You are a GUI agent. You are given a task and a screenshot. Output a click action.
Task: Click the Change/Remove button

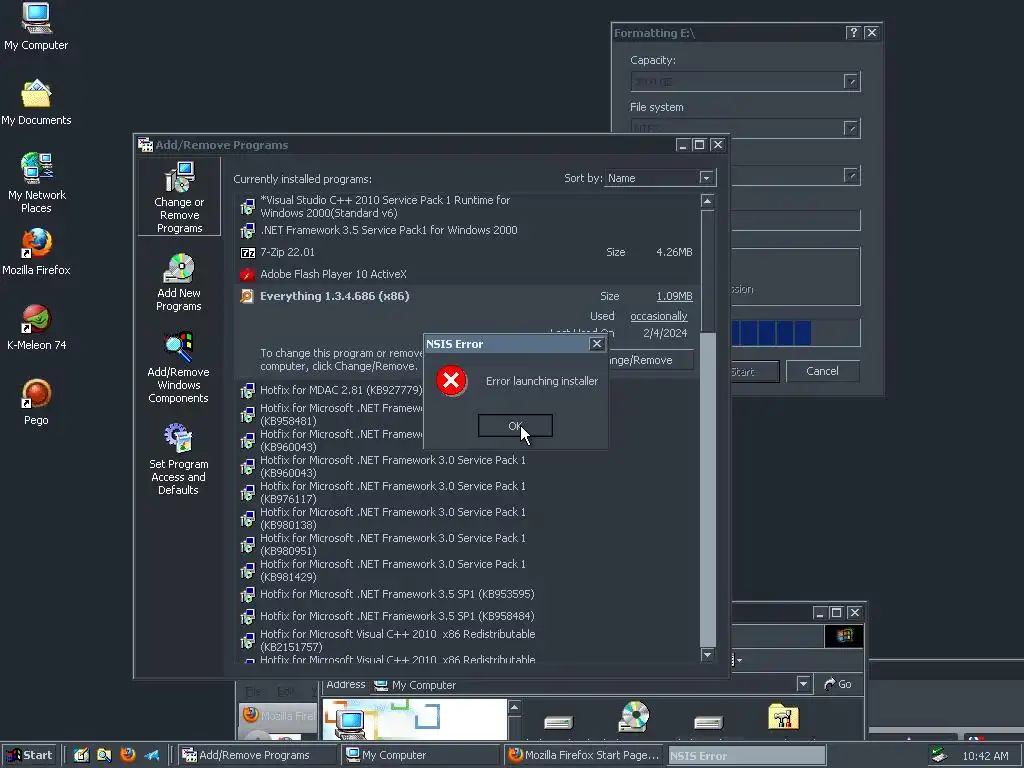click(x=650, y=360)
